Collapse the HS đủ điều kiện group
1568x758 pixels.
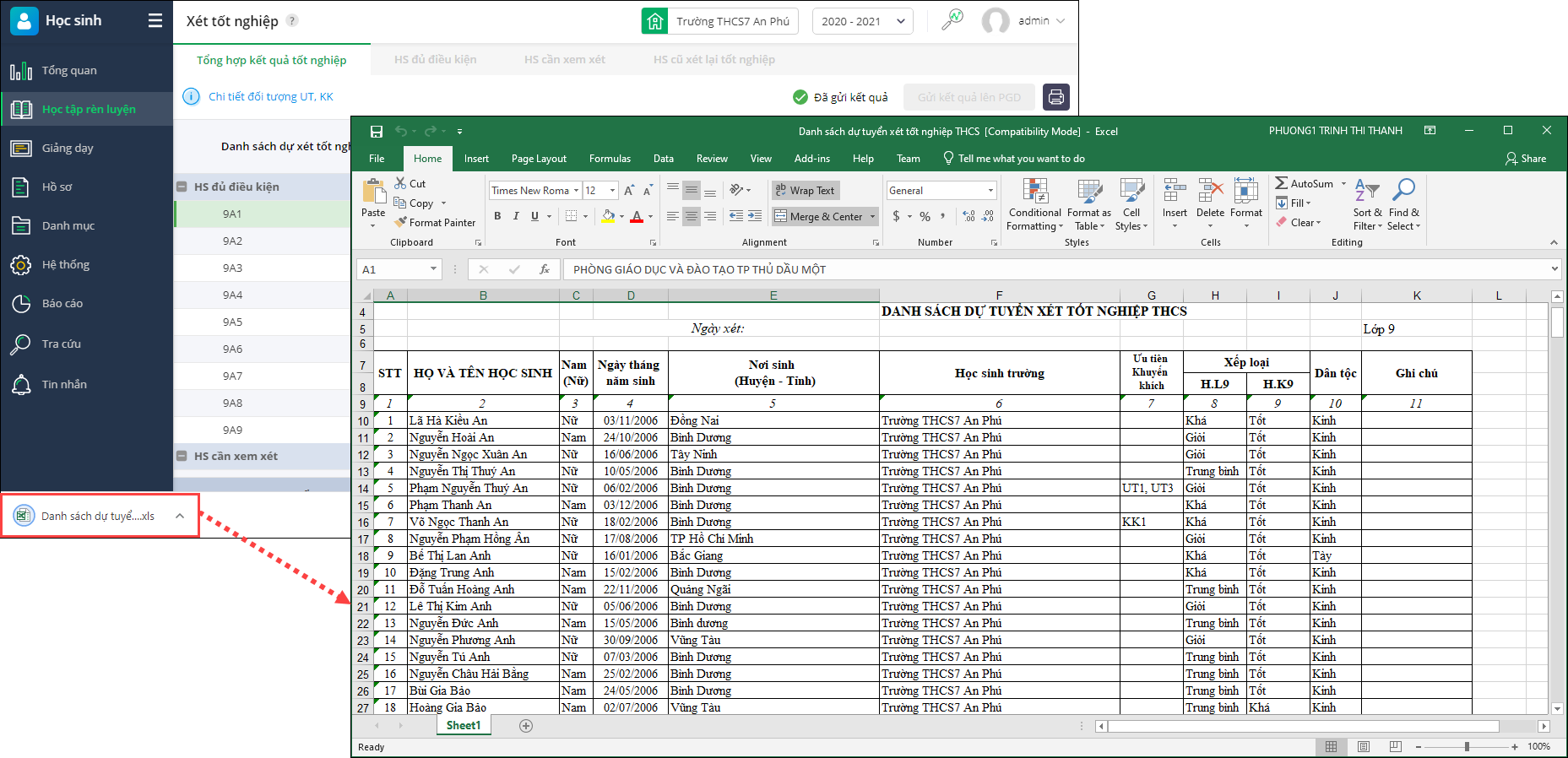[x=182, y=187]
